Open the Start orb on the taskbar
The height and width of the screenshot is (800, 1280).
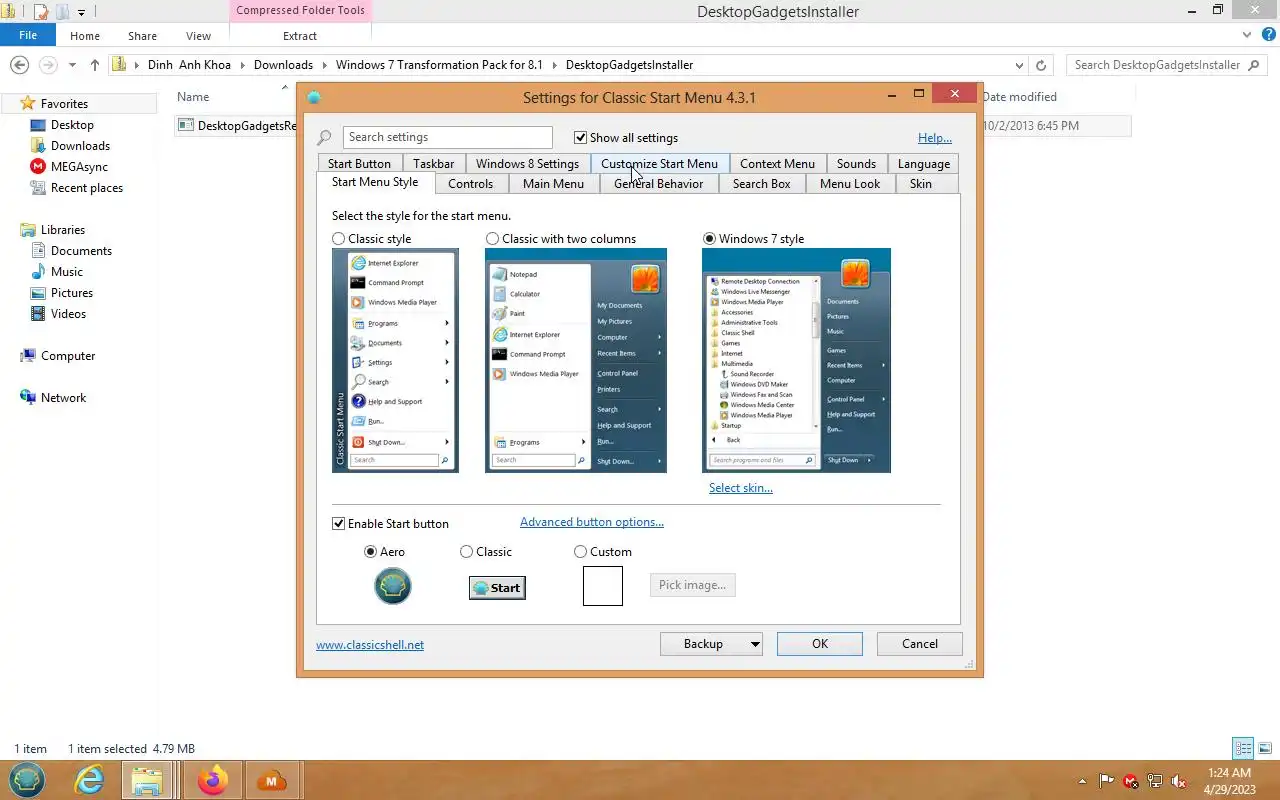click(x=27, y=780)
